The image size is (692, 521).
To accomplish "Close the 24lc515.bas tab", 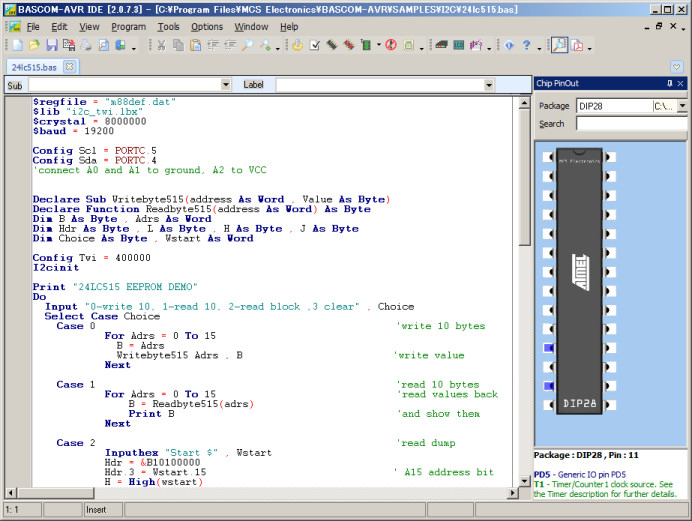I will [x=69, y=67].
